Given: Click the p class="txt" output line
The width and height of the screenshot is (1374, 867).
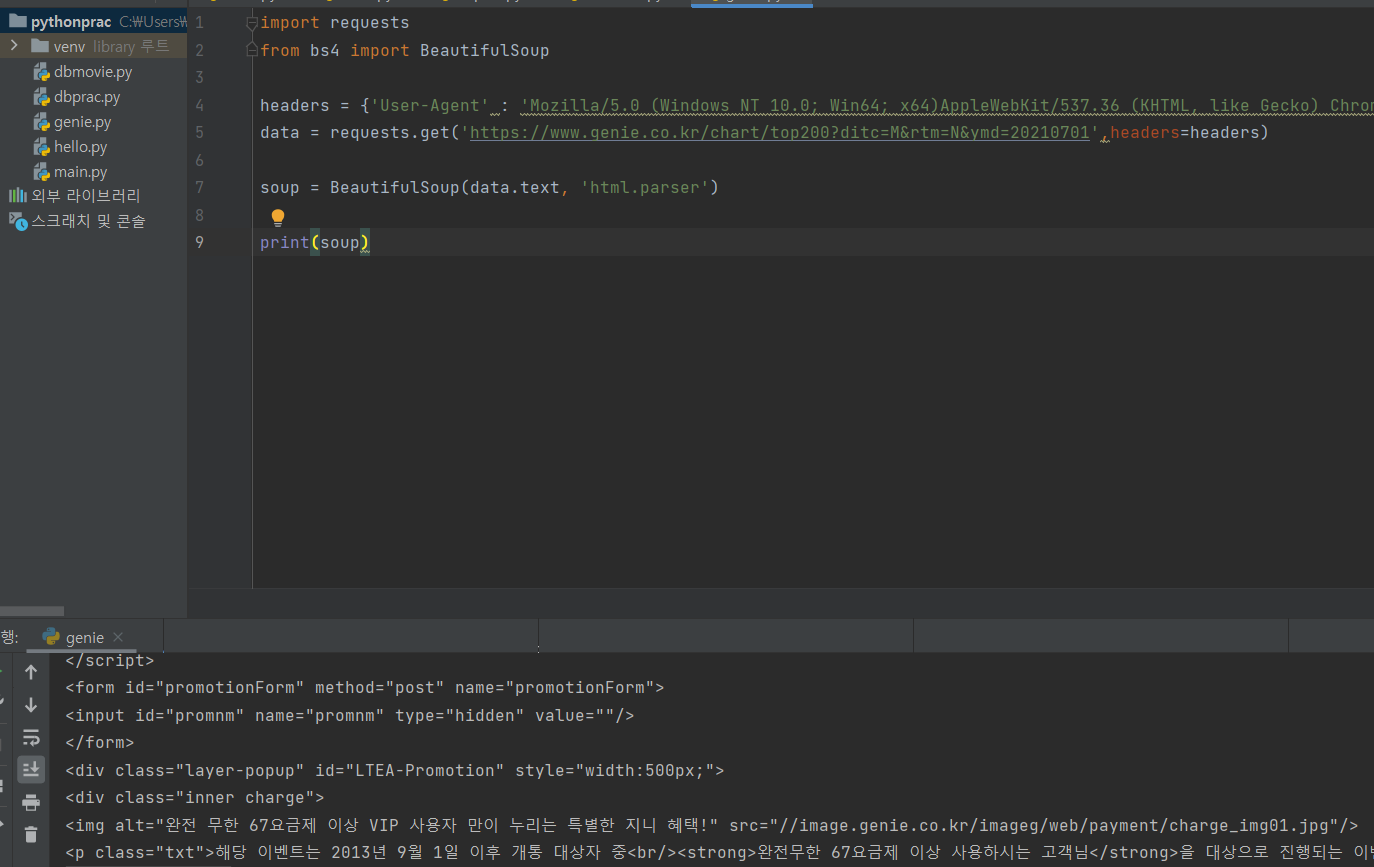Looking at the screenshot, I should click(719, 853).
